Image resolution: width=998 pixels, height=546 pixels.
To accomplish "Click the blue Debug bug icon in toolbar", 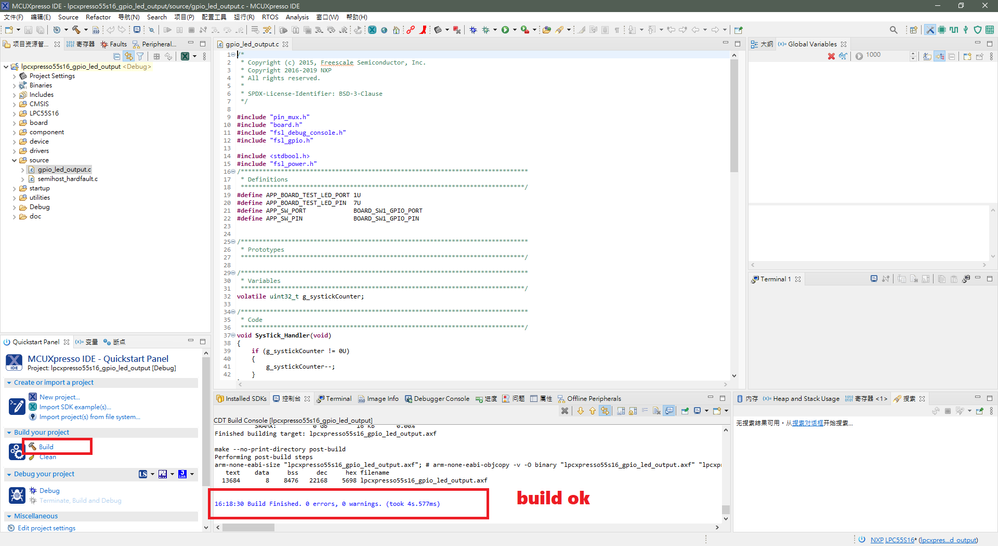I will tap(473, 29).
